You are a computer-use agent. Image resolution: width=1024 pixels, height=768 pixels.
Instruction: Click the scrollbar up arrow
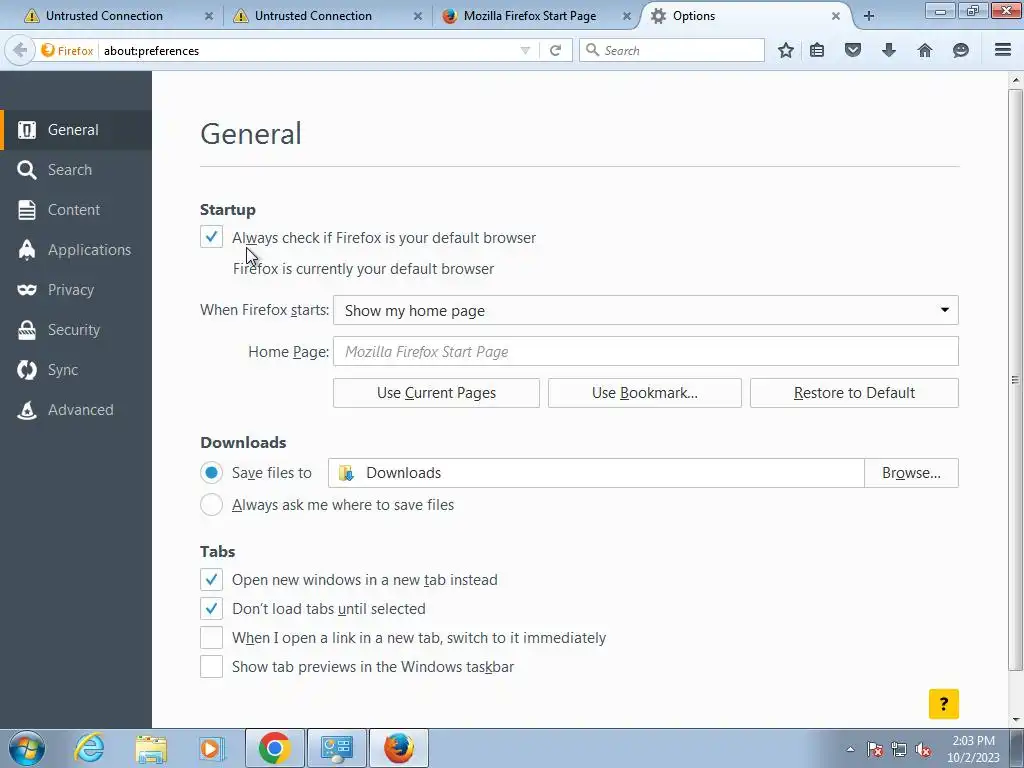(x=1015, y=80)
